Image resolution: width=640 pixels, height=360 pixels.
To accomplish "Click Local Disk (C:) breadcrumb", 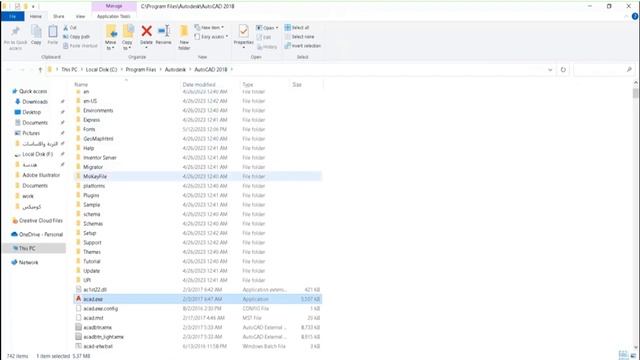I will click(x=101, y=70).
